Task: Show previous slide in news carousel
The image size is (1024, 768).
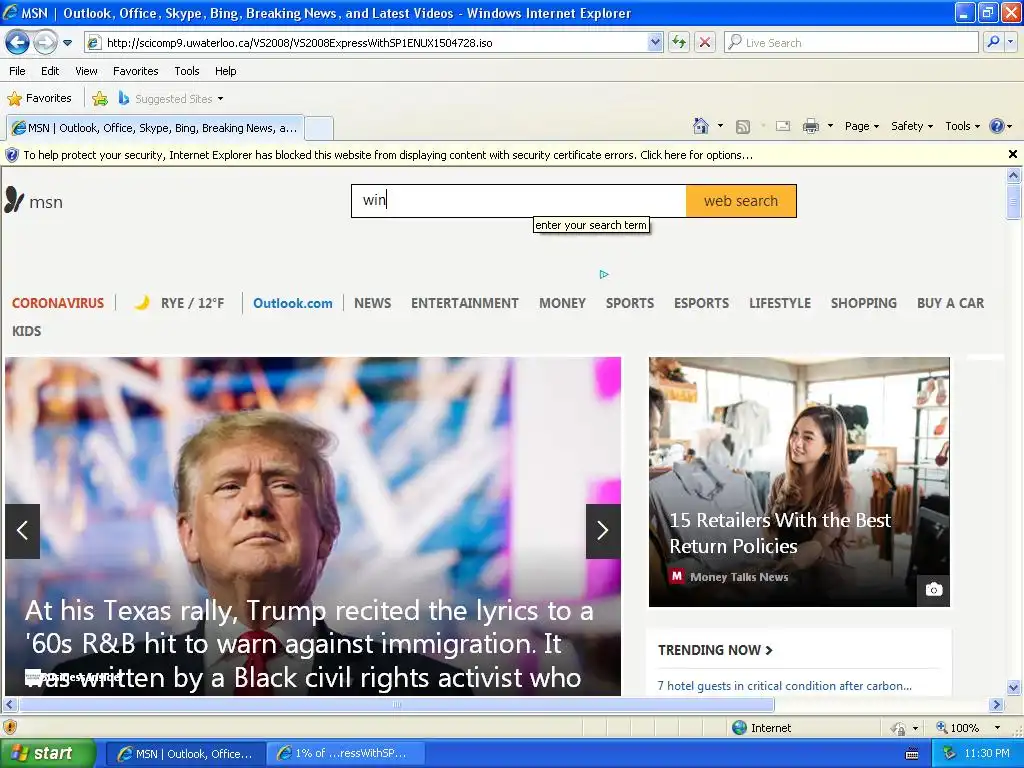Action: (22, 531)
